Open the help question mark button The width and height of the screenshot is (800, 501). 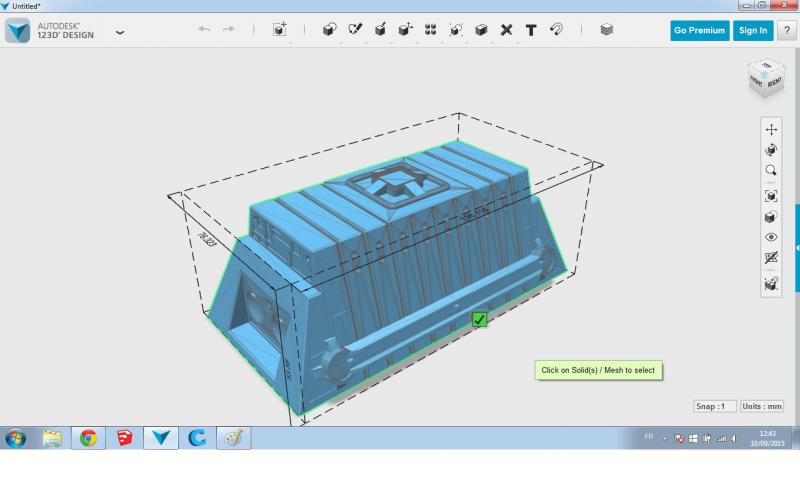pyautogui.click(x=787, y=31)
